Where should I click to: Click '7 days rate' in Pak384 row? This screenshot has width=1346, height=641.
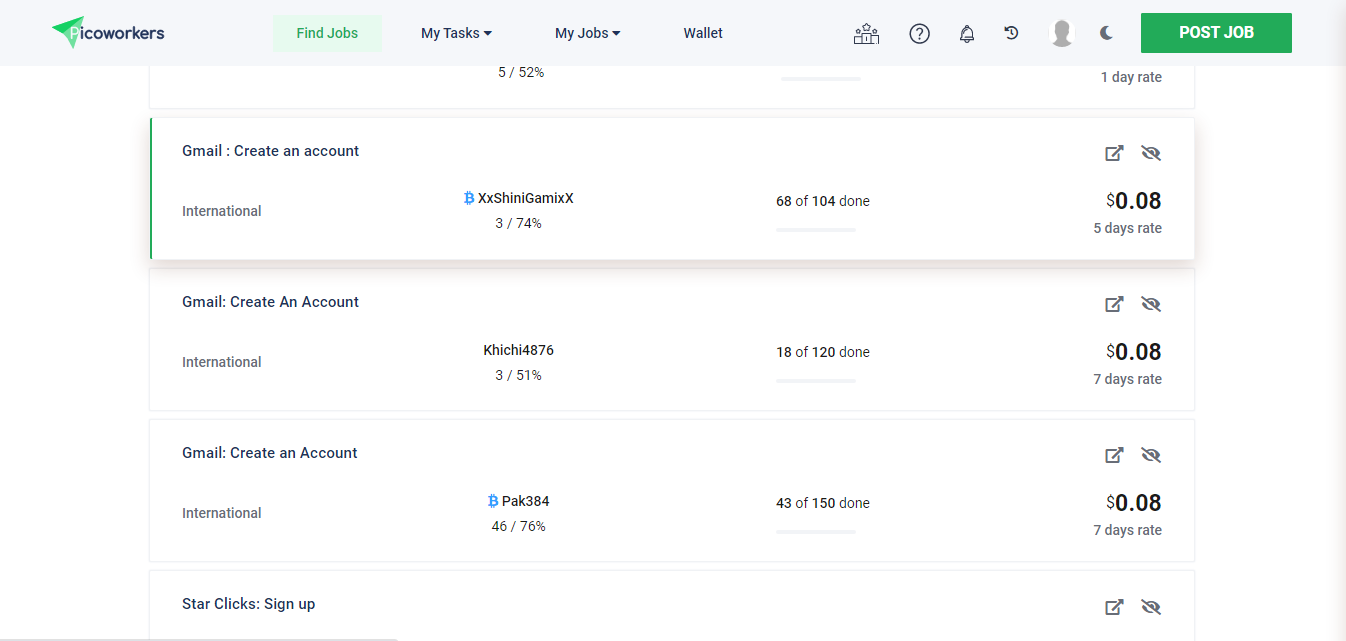[1128, 530]
